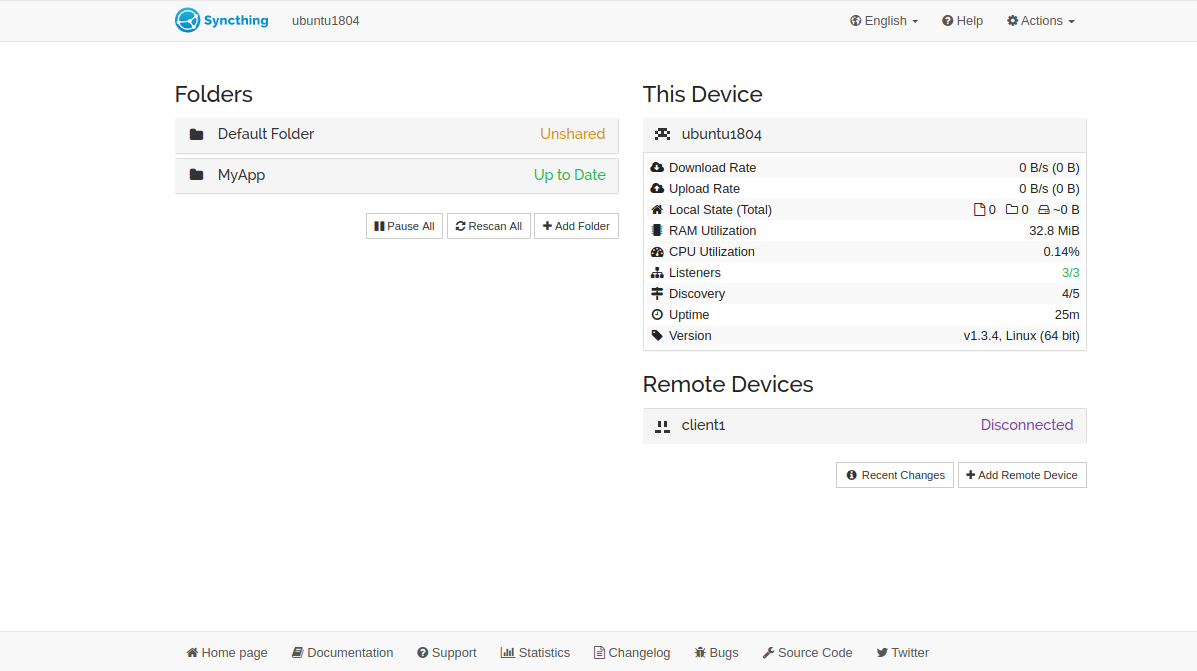1197x671 pixels.
Task: Click the RAM Utilization chip icon
Action: tap(657, 231)
